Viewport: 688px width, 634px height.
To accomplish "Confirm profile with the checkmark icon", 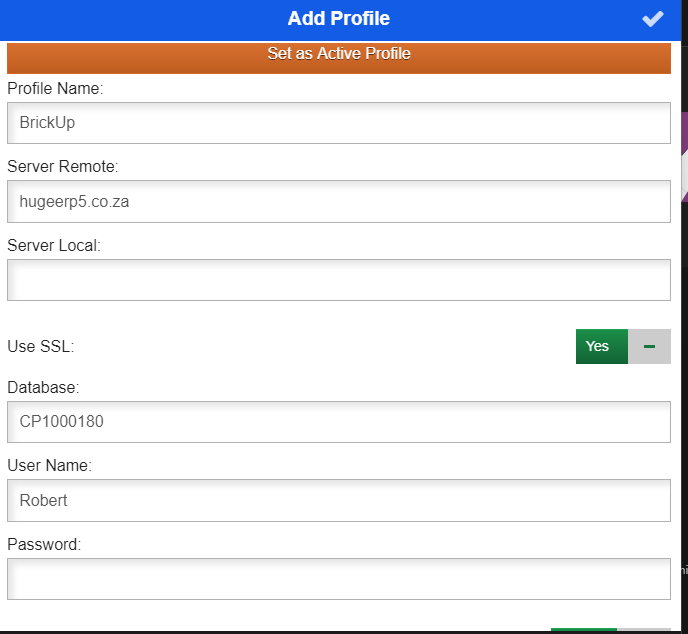I will [x=653, y=19].
